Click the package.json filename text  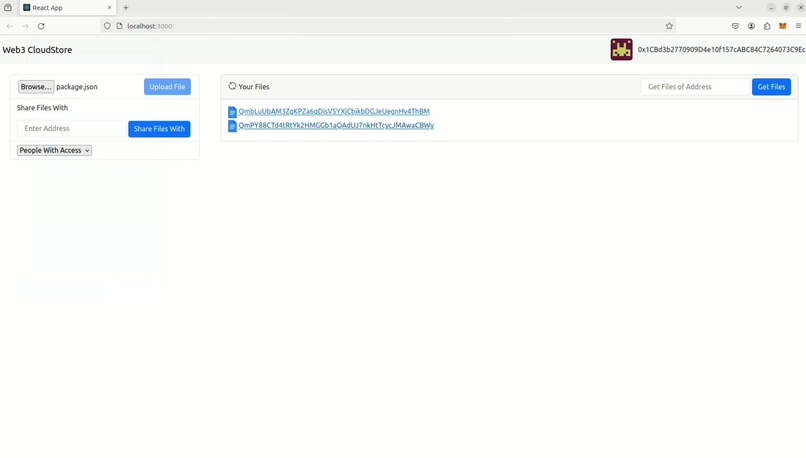click(77, 87)
